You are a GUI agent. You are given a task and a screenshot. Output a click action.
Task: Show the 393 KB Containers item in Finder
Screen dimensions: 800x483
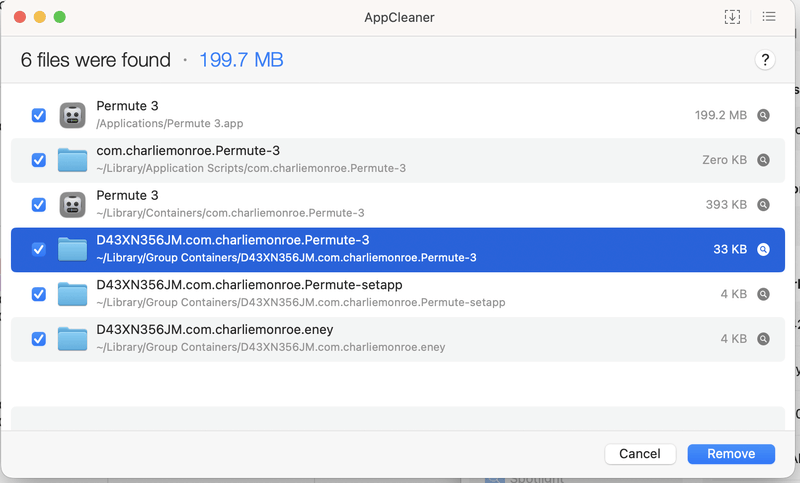pyautogui.click(x=763, y=205)
